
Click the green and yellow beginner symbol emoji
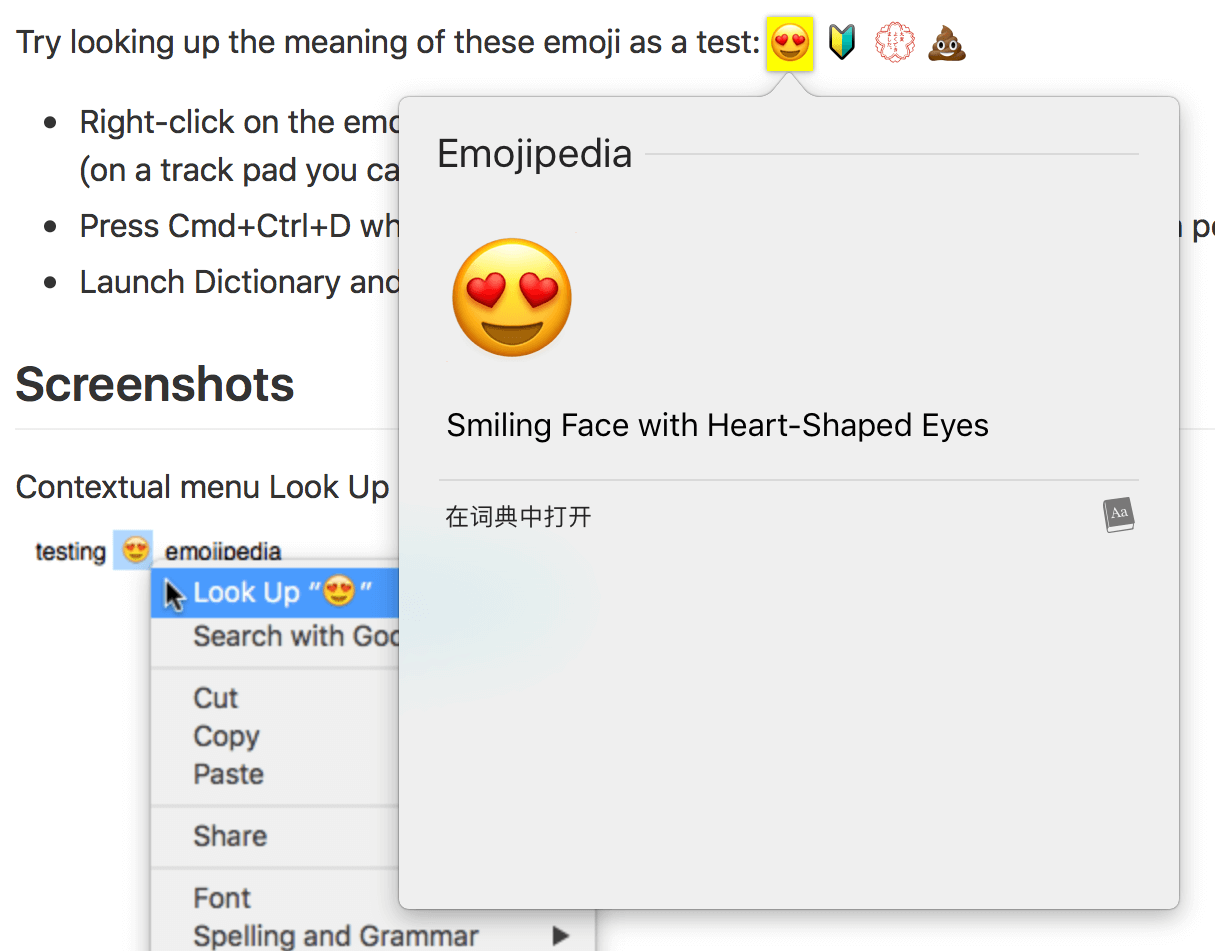(842, 43)
